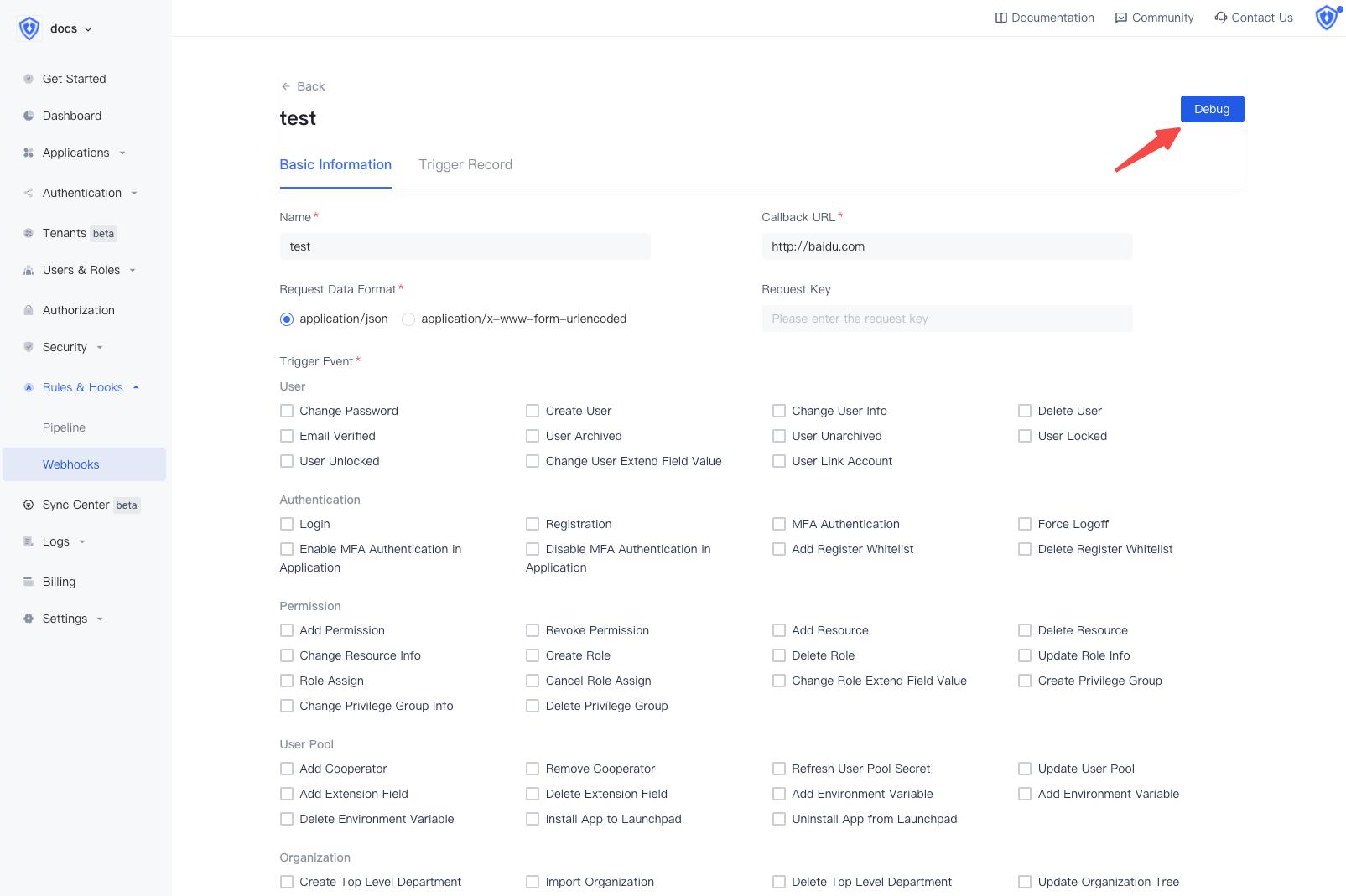Go back using the Back link
The height and width of the screenshot is (896, 1346).
pyautogui.click(x=303, y=86)
